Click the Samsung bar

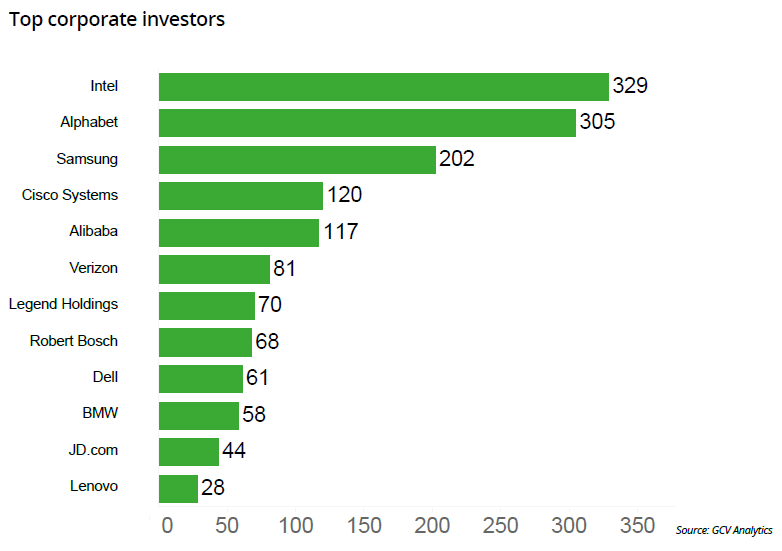coord(297,160)
